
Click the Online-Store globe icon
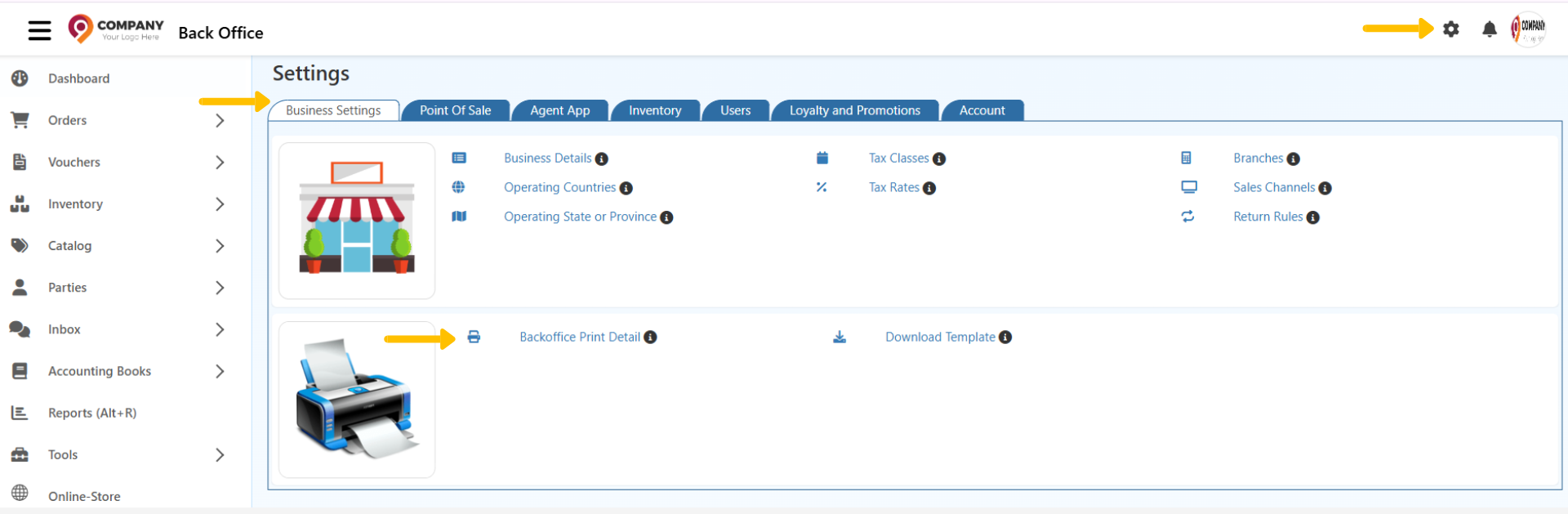(x=20, y=493)
